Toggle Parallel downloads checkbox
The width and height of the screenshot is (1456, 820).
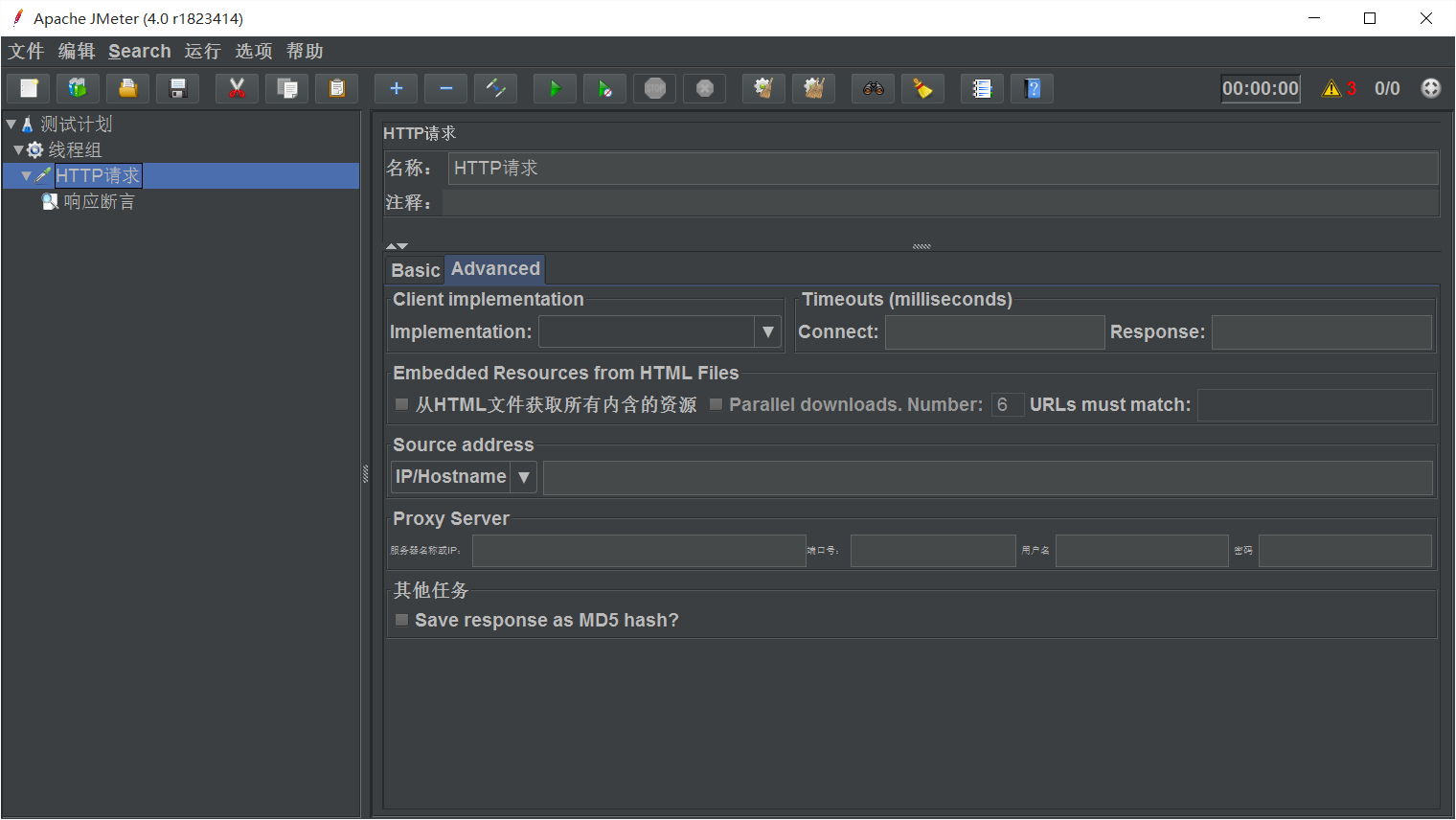(716, 404)
